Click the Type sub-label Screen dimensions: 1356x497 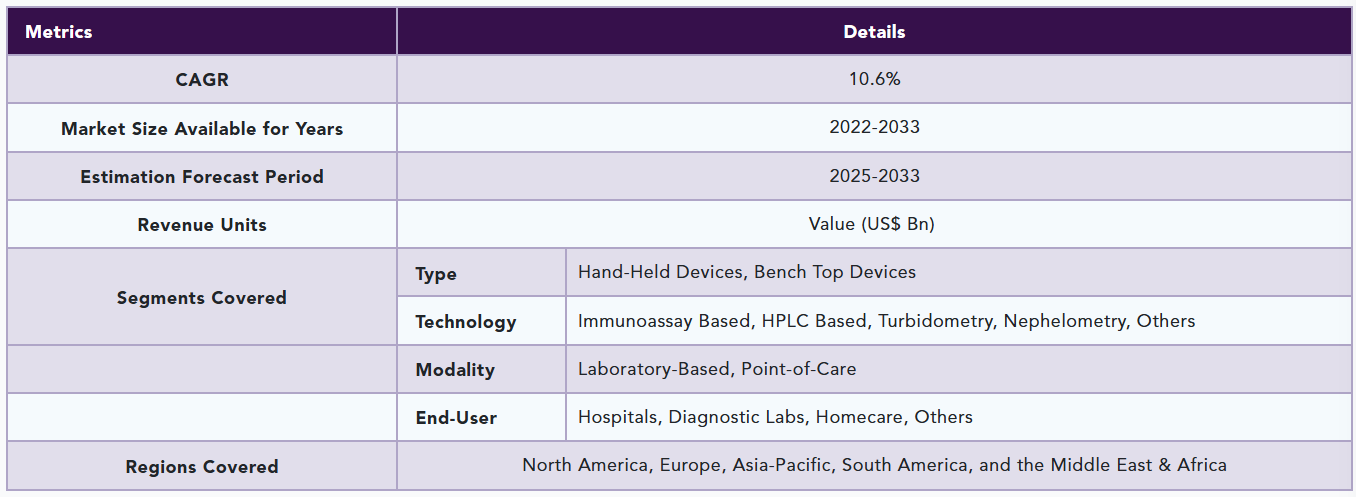[436, 274]
